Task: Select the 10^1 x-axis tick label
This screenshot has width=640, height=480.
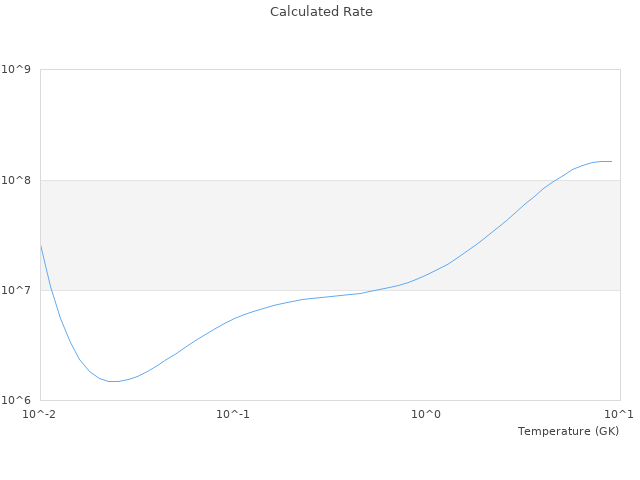Action: pyautogui.click(x=619, y=414)
